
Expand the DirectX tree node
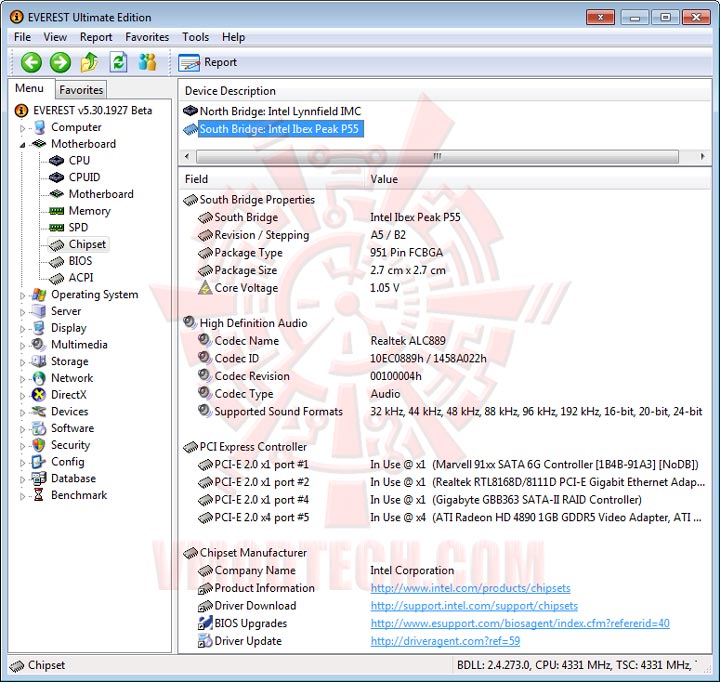[x=22, y=395]
